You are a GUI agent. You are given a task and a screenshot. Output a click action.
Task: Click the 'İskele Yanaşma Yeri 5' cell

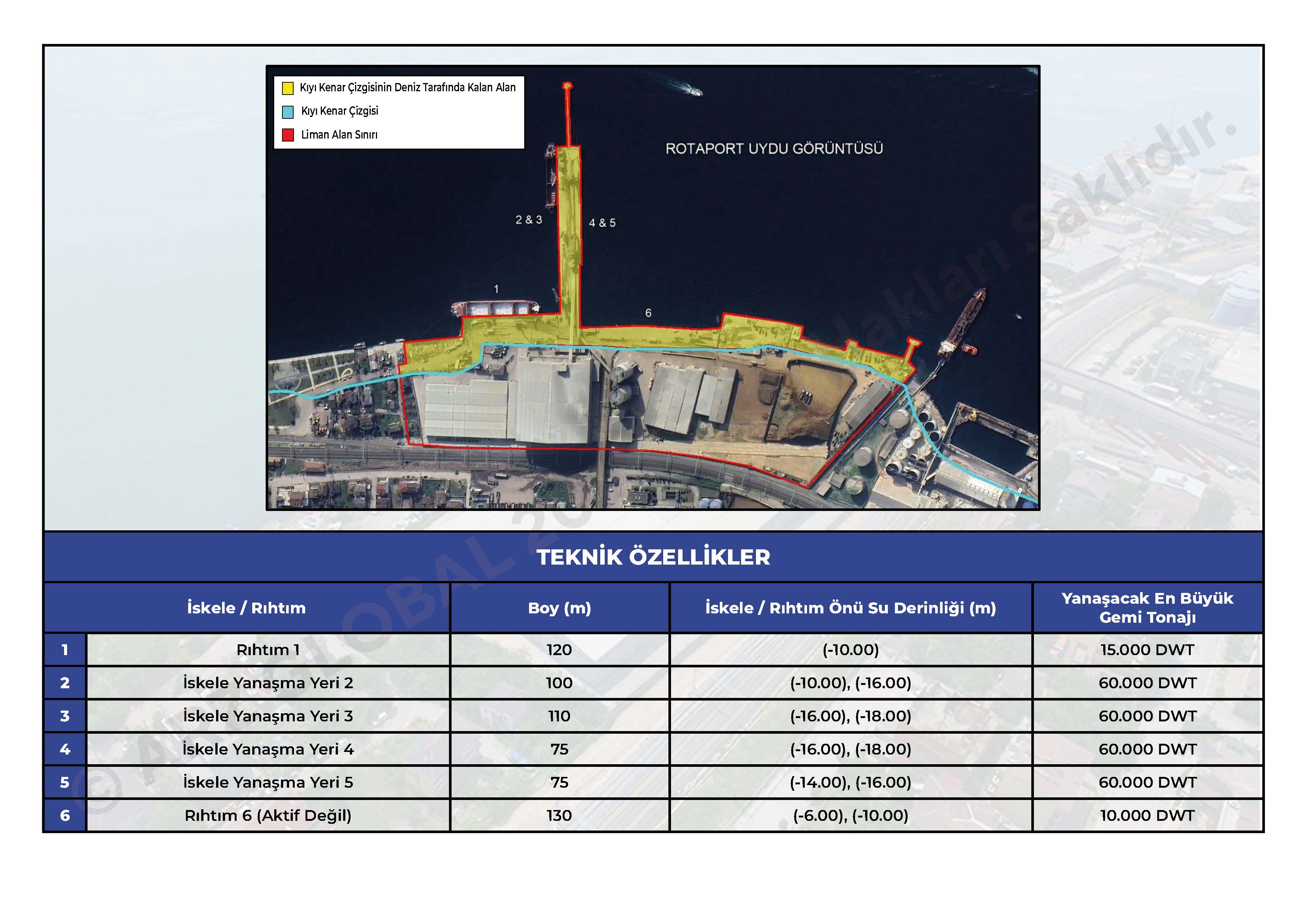point(268,782)
